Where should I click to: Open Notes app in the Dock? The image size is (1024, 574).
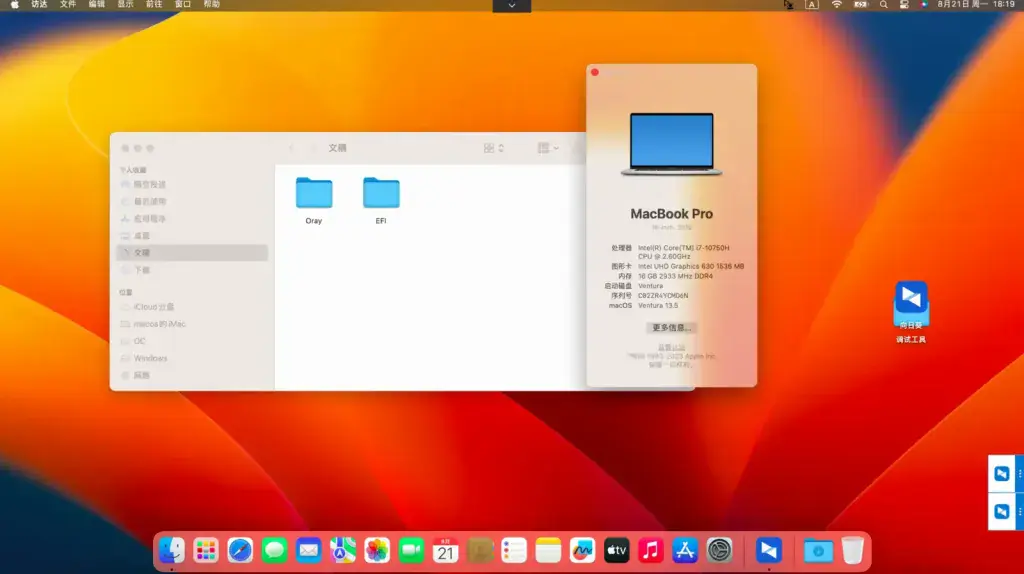tap(548, 550)
